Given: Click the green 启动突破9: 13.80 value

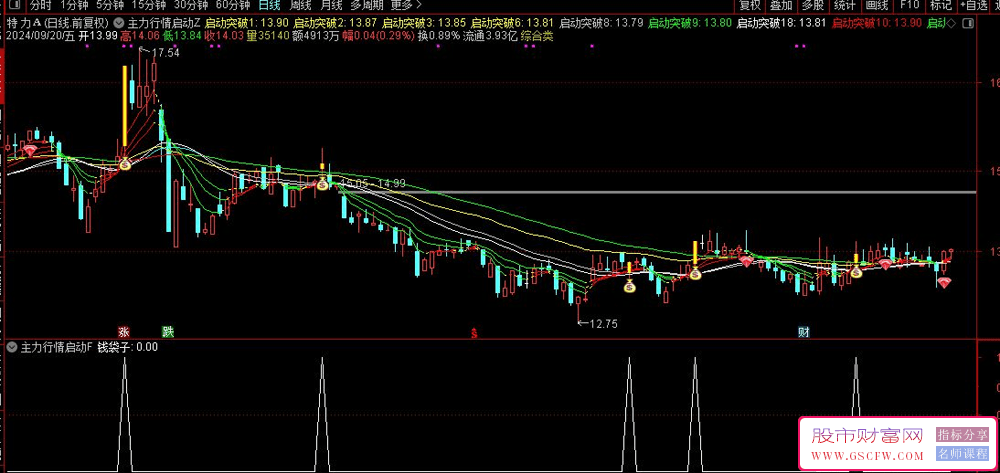Looking at the screenshot, I should coord(690,24).
